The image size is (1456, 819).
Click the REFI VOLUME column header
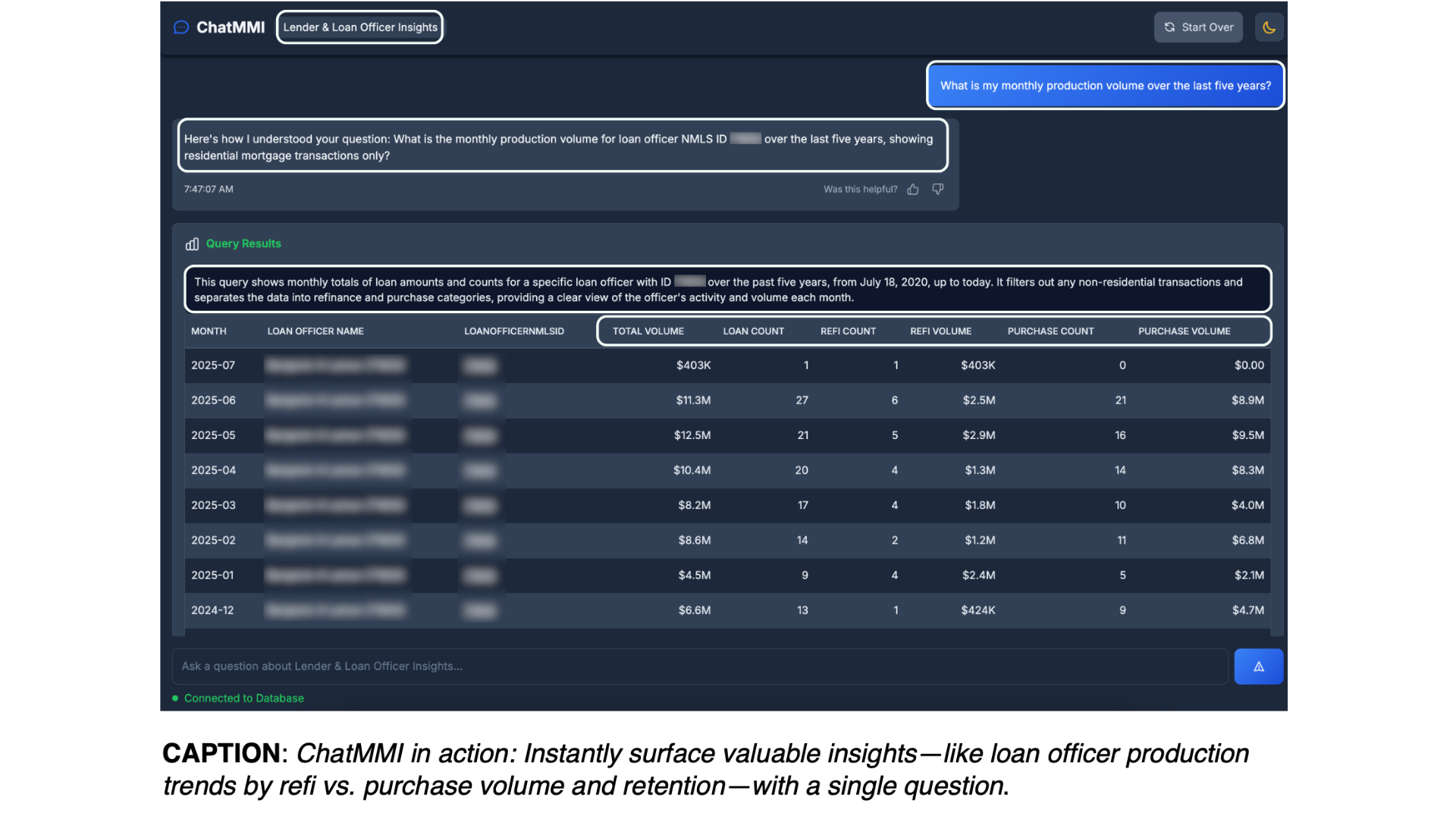pos(940,331)
